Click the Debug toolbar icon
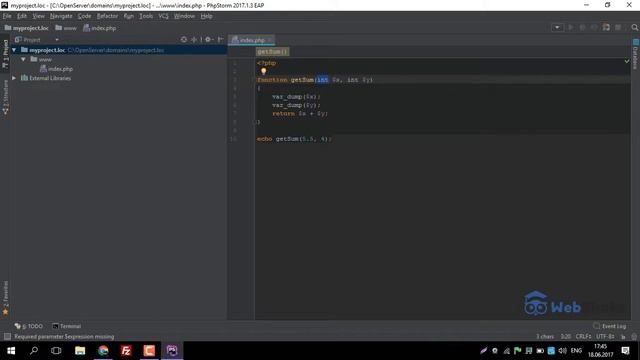This screenshot has height=360, width=640. click(582, 27)
